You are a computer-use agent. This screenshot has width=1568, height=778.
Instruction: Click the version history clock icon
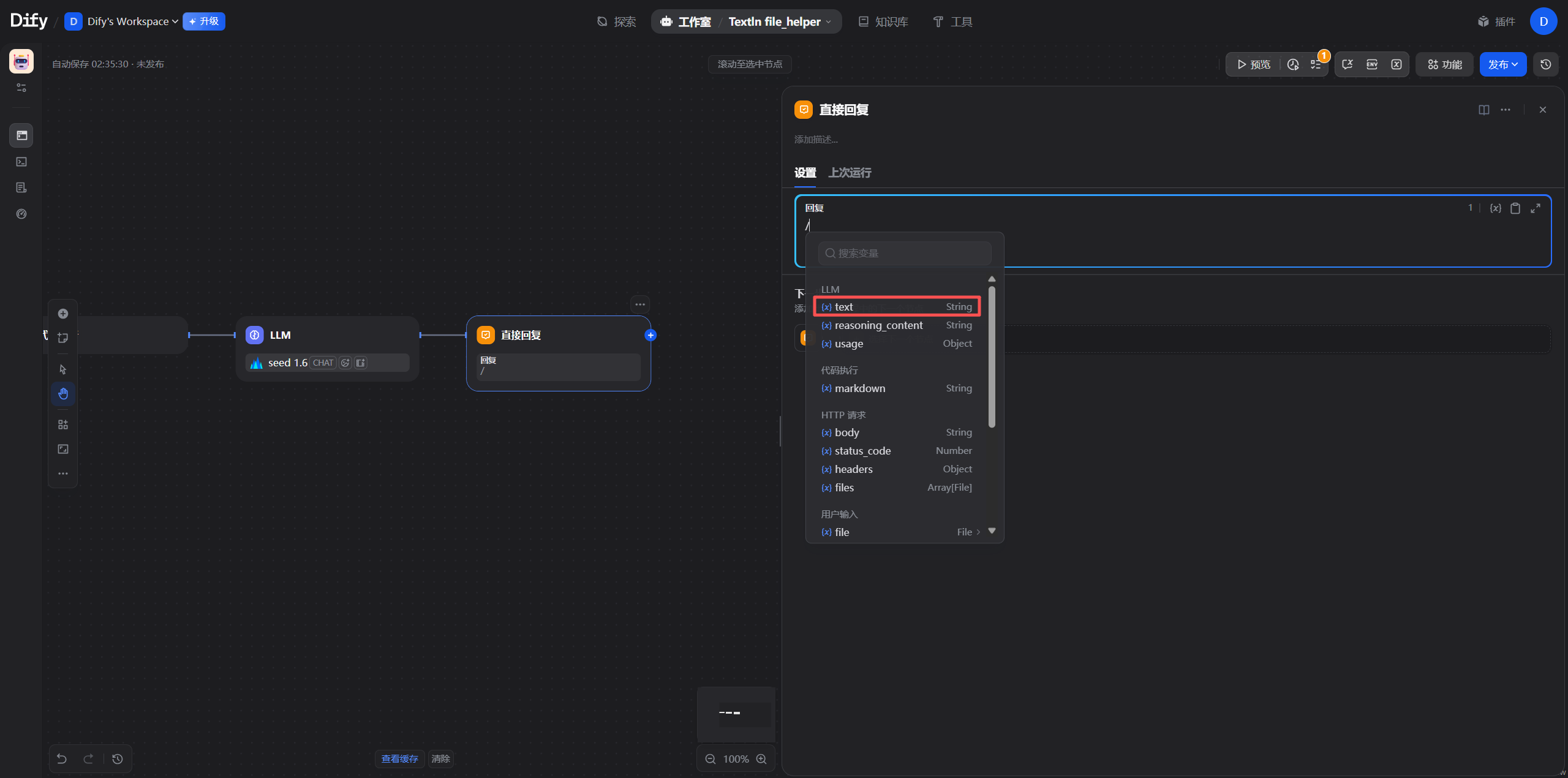1546,64
